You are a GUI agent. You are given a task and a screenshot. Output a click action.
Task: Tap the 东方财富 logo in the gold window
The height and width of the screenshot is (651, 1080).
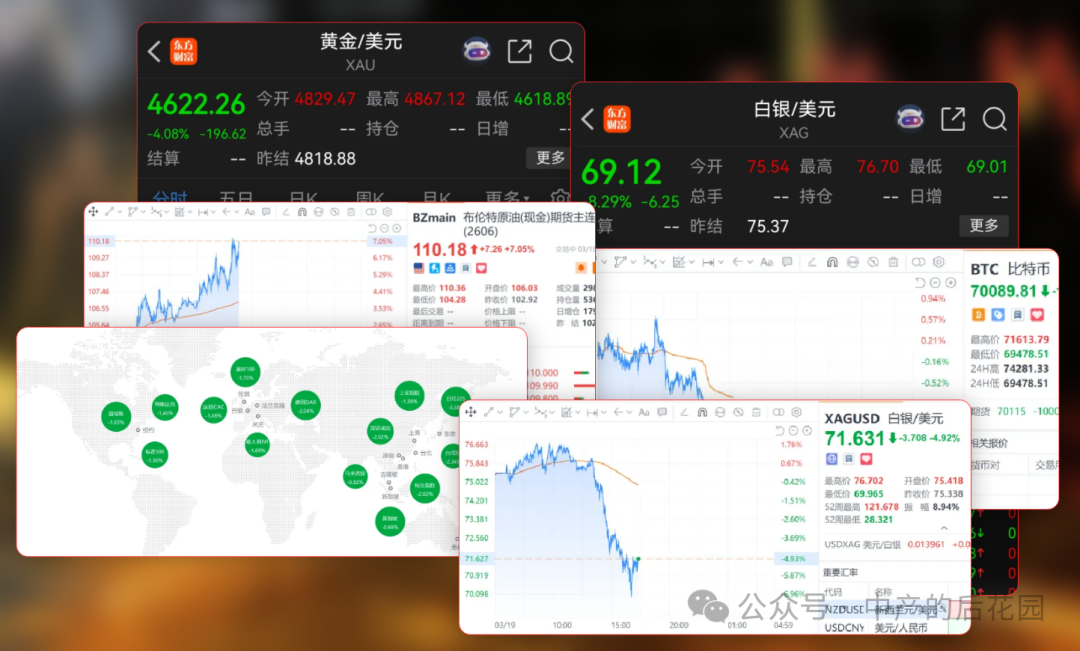click(x=183, y=51)
